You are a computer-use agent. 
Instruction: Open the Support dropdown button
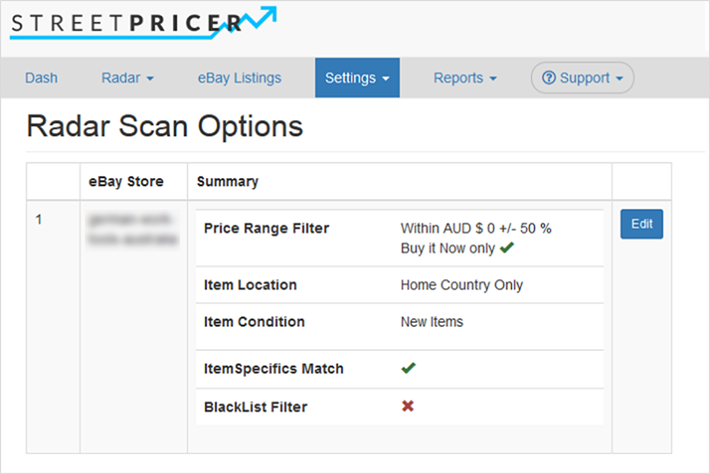pyautogui.click(x=583, y=78)
